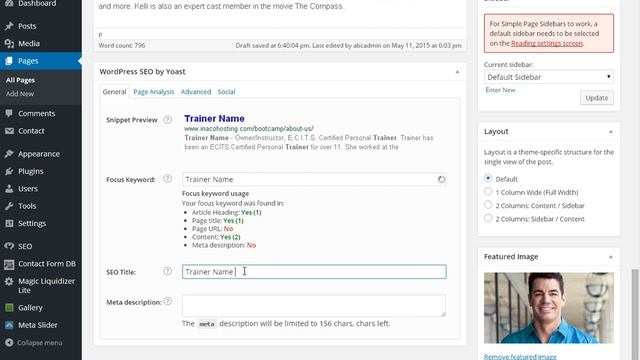Click the snippet description text
Viewport: 640px width, 360px height.
309,142
